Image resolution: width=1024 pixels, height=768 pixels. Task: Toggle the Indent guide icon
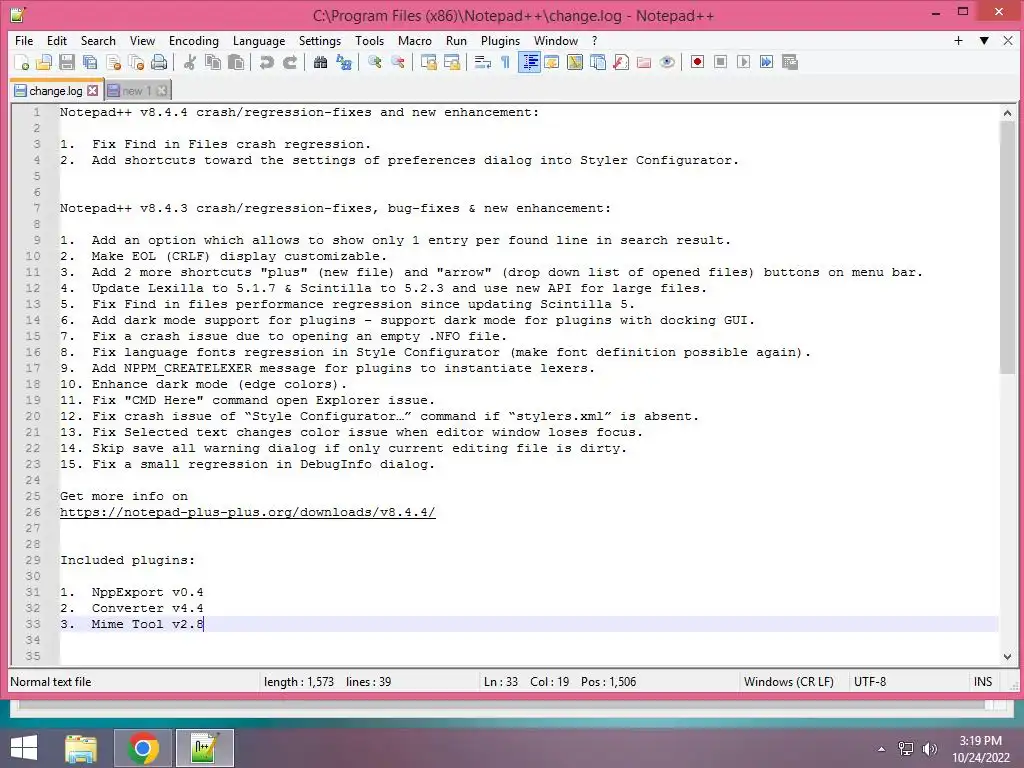pyautogui.click(x=529, y=62)
